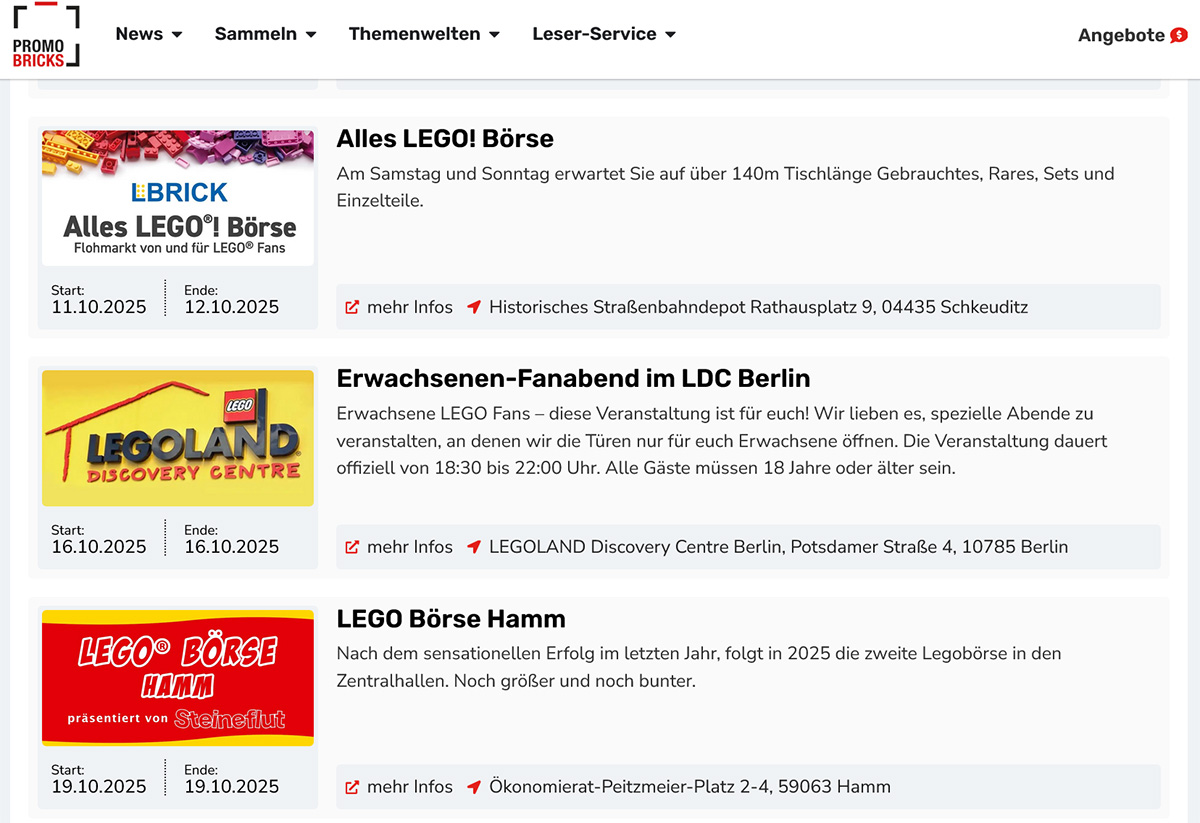Image resolution: width=1200 pixels, height=823 pixels.
Task: Expand the Themenwelten dropdown arrow
Action: (494, 35)
